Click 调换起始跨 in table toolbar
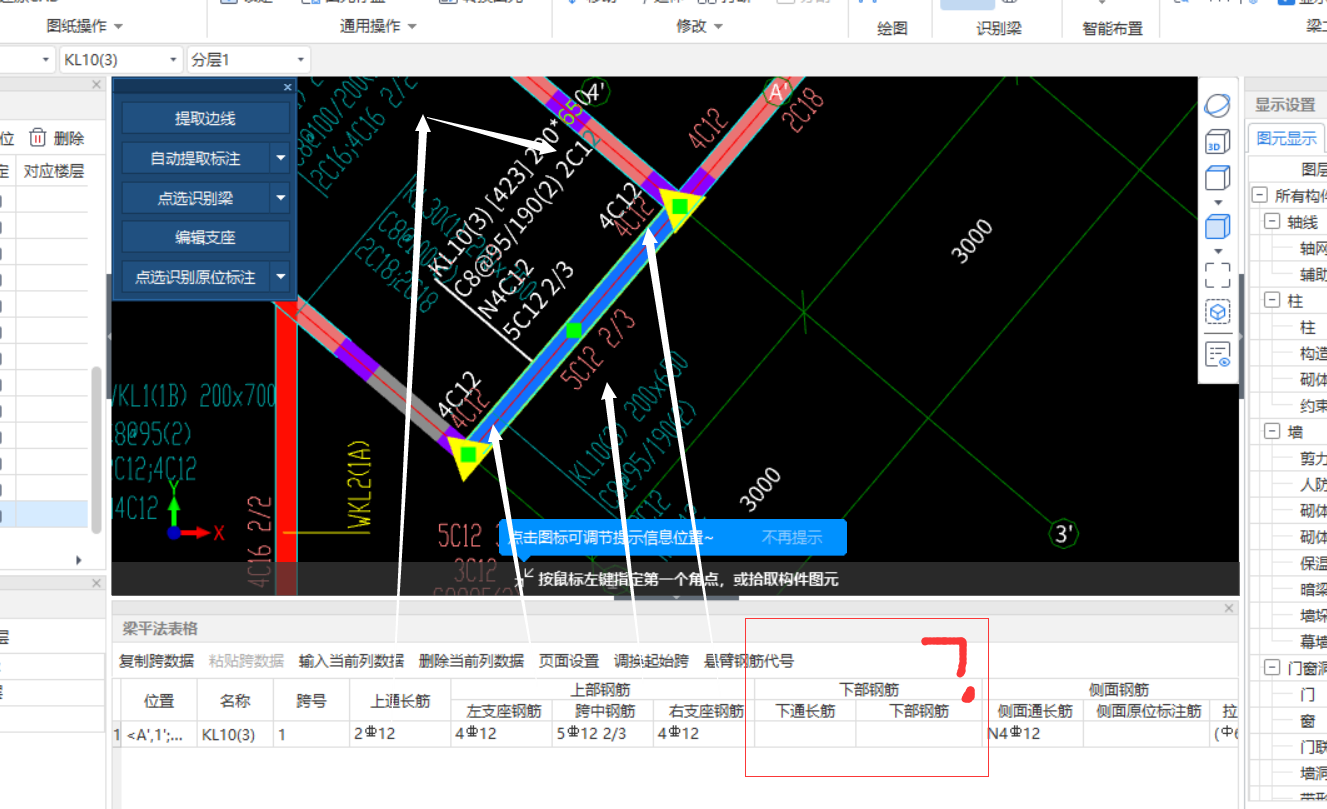This screenshot has width=1327, height=809. coord(651,661)
